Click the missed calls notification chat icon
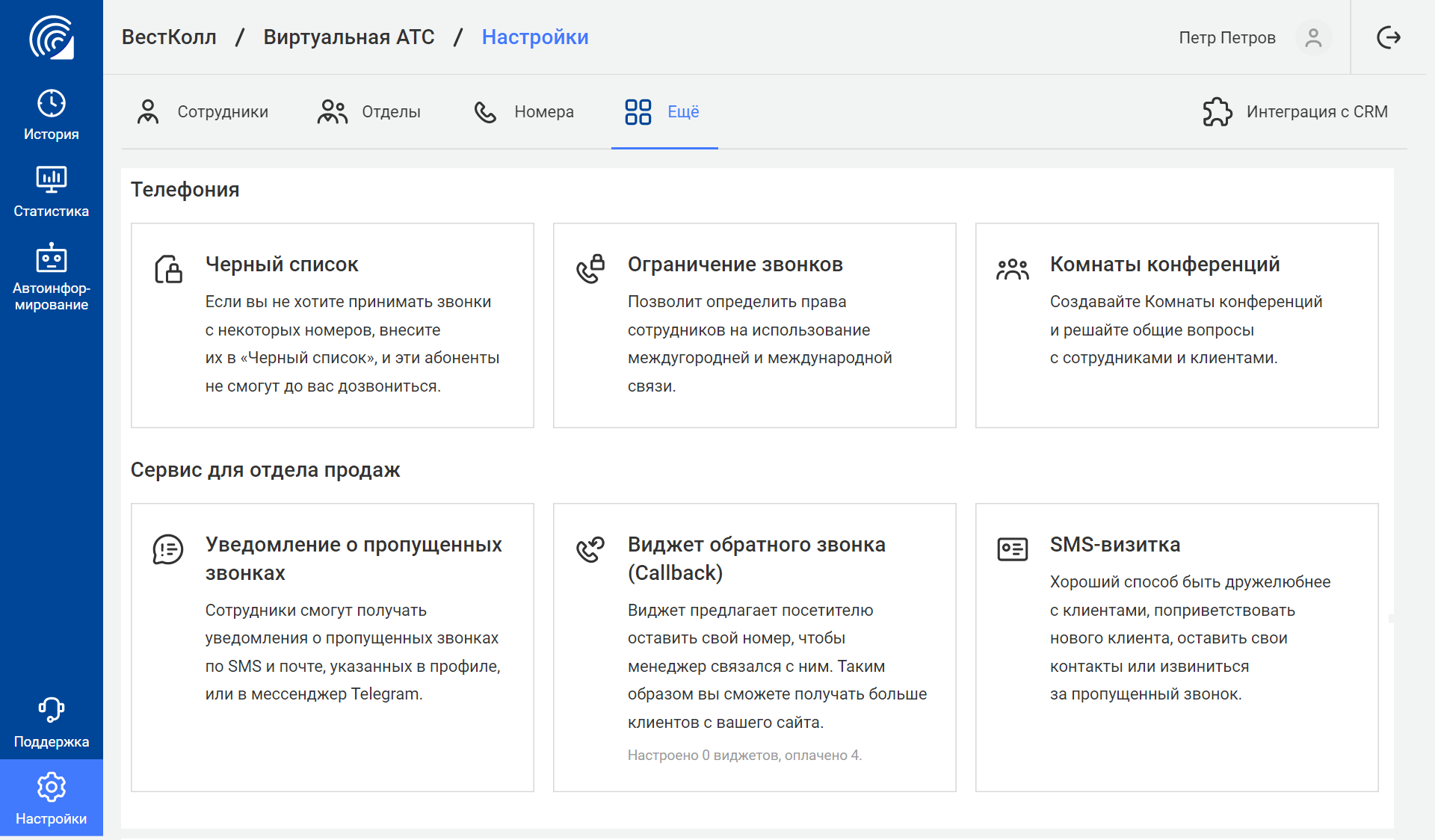 point(168,549)
